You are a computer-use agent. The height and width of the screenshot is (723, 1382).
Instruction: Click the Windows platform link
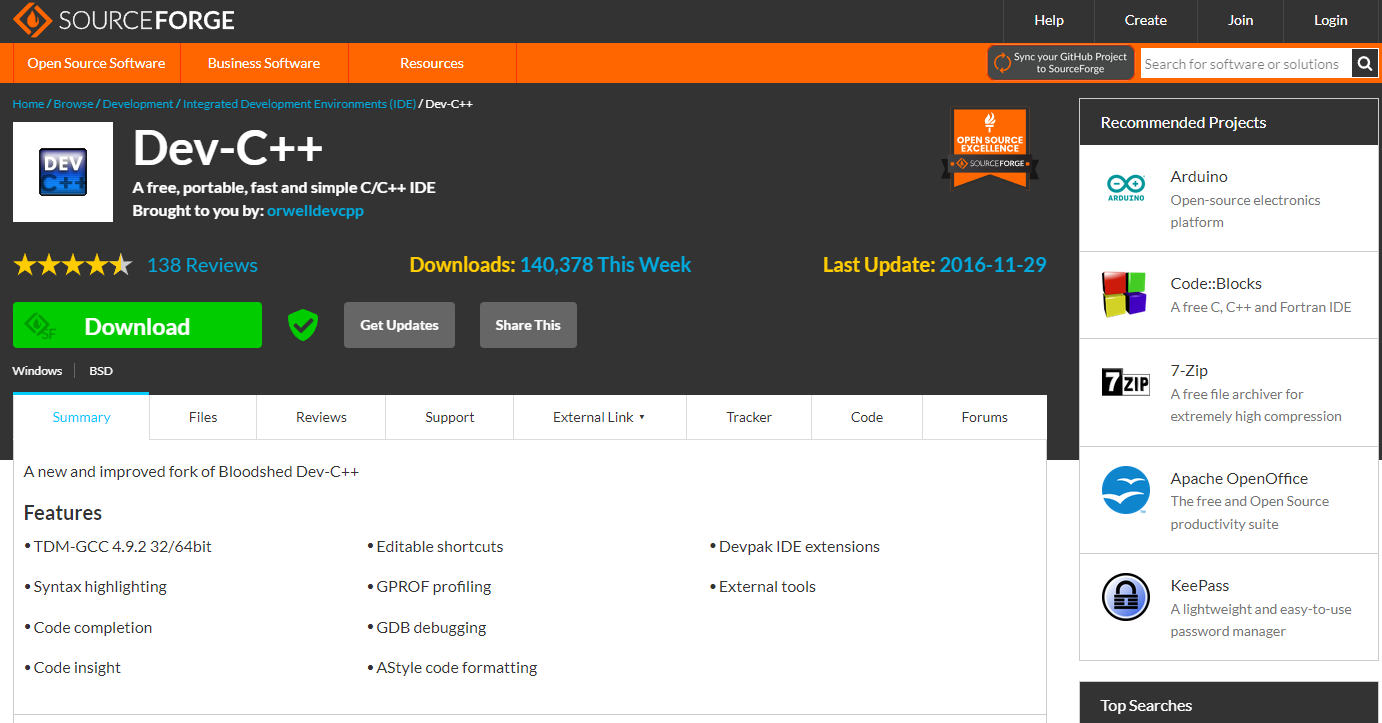point(37,370)
